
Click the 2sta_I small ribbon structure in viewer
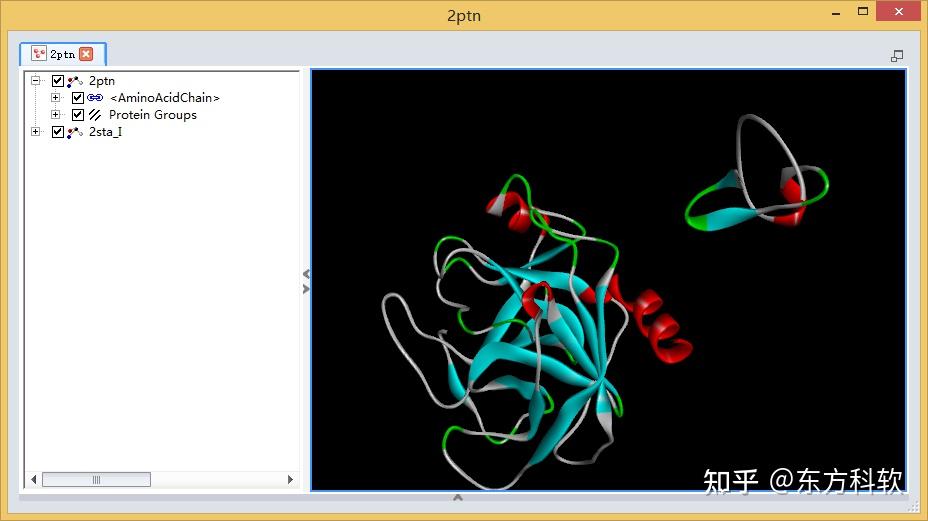757,174
